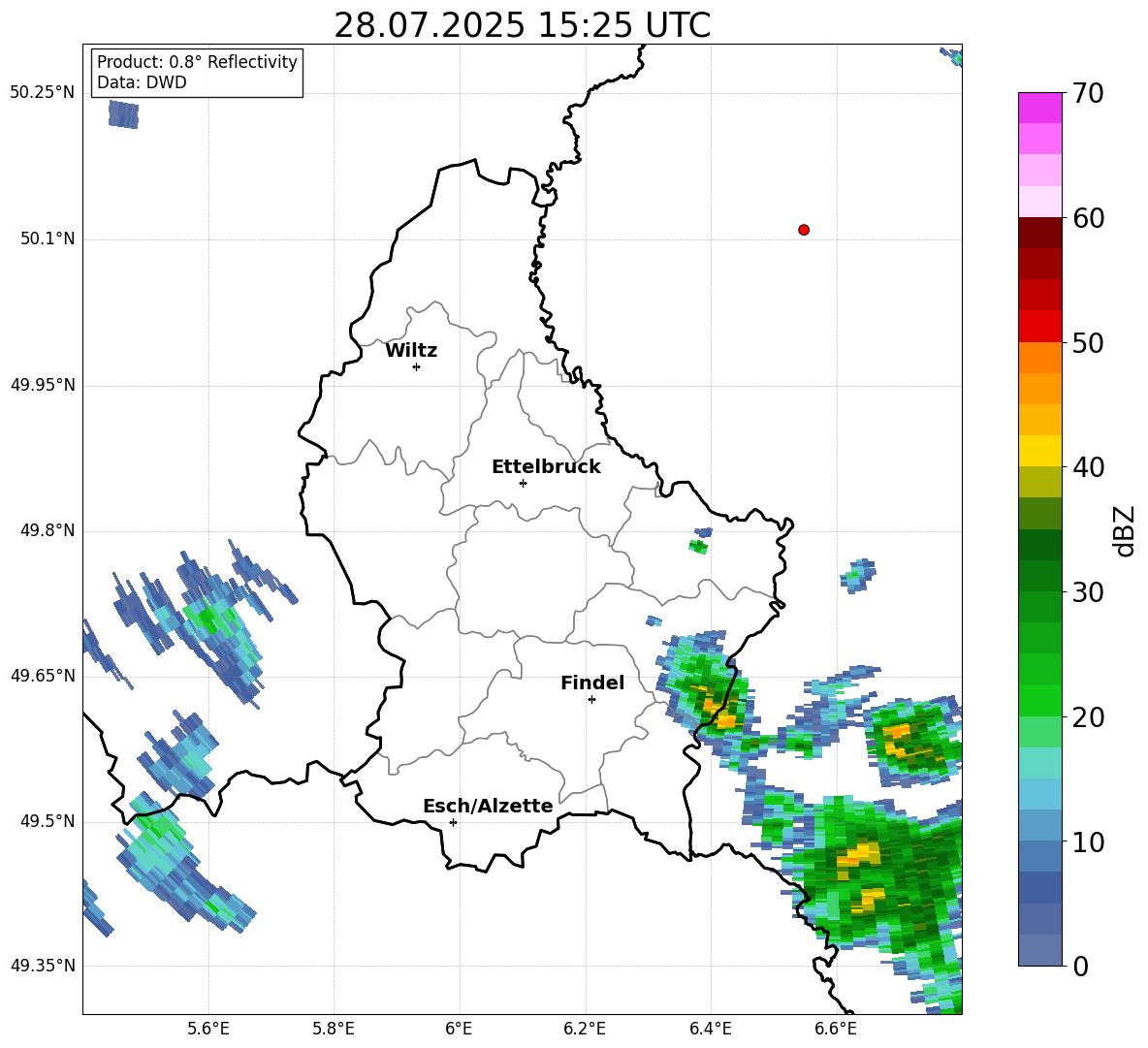Select the Esch/Alzette city label

pos(488,806)
